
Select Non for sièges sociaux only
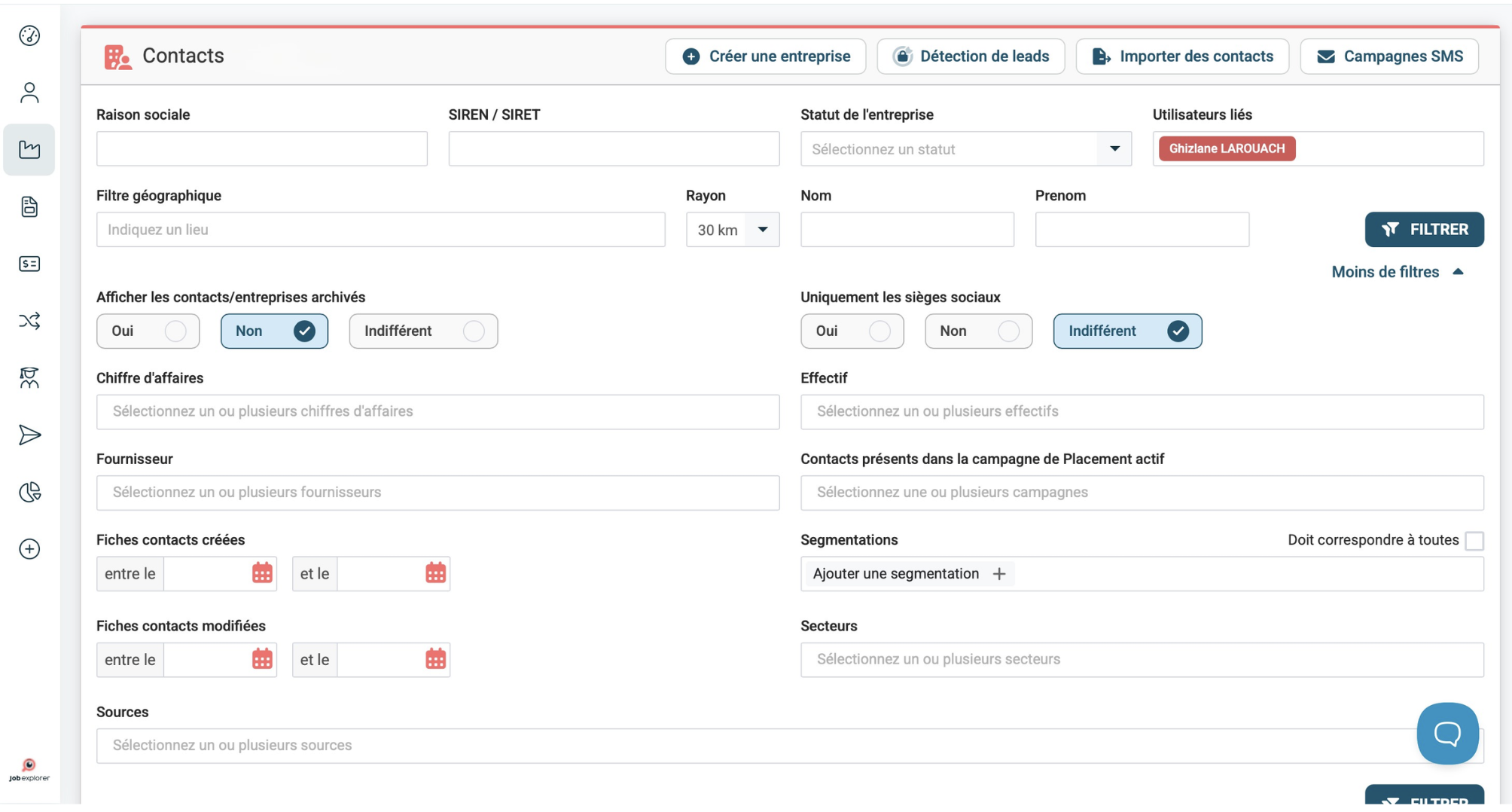click(978, 331)
